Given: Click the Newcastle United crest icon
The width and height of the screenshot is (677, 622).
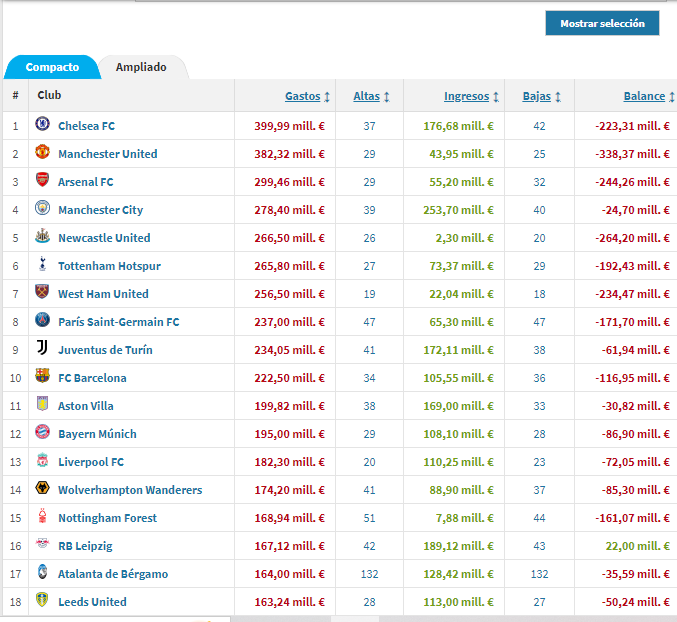Looking at the screenshot, I should pos(42,236).
